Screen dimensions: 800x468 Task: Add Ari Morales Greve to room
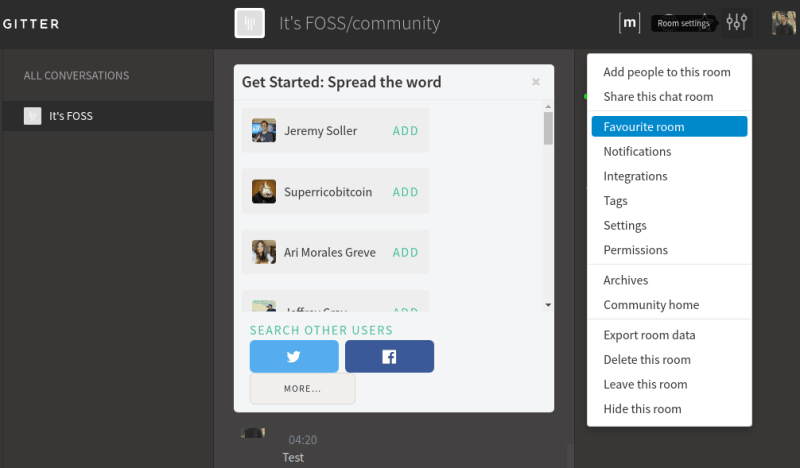[405, 253]
